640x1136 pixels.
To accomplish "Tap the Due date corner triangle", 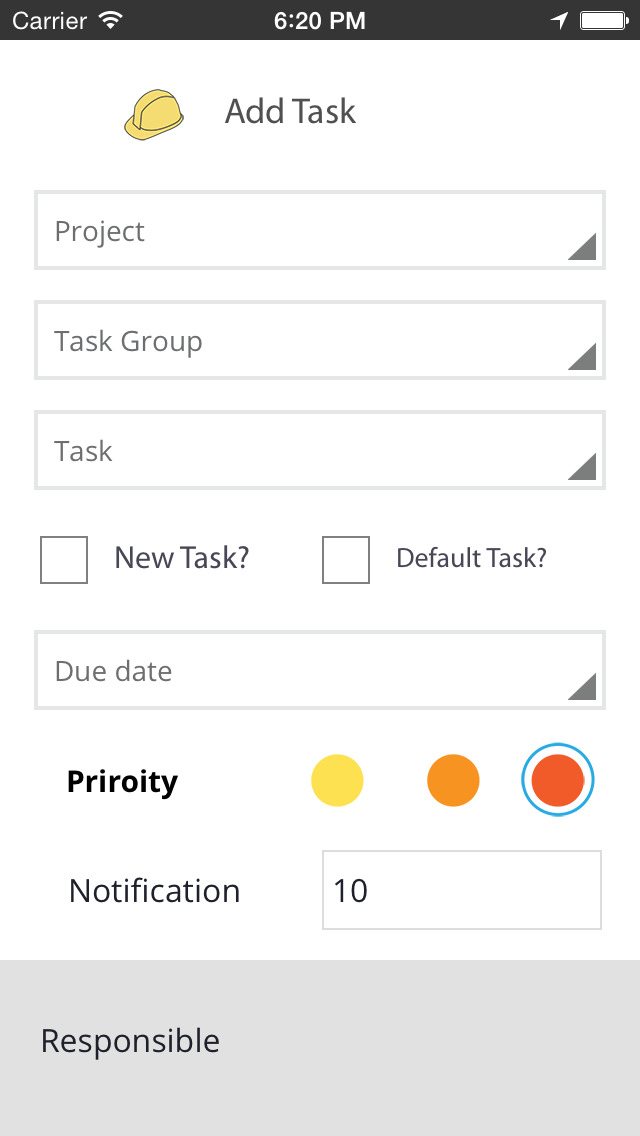I will pos(584,687).
